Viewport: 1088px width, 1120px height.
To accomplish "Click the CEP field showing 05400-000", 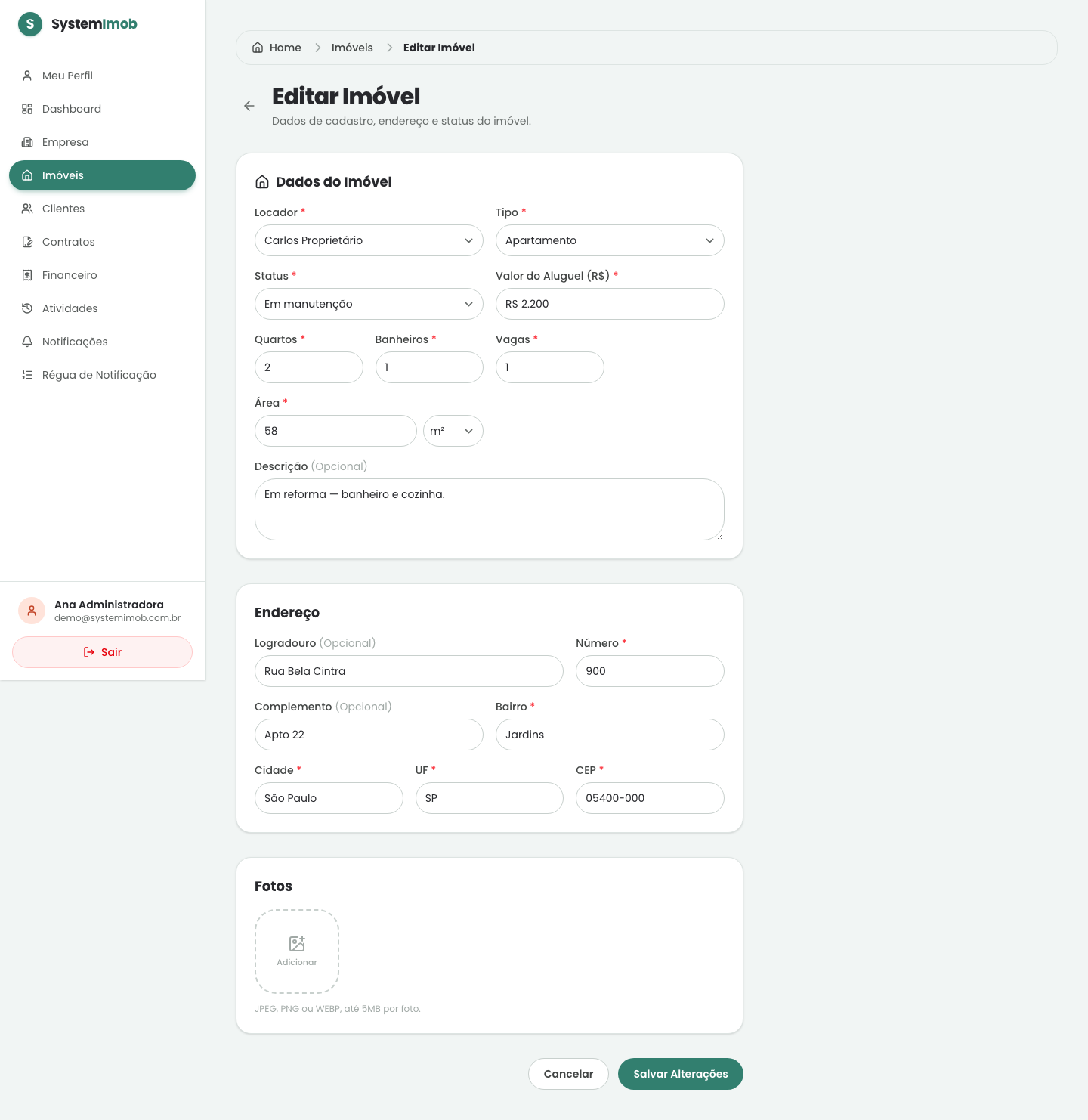I will tap(650, 798).
